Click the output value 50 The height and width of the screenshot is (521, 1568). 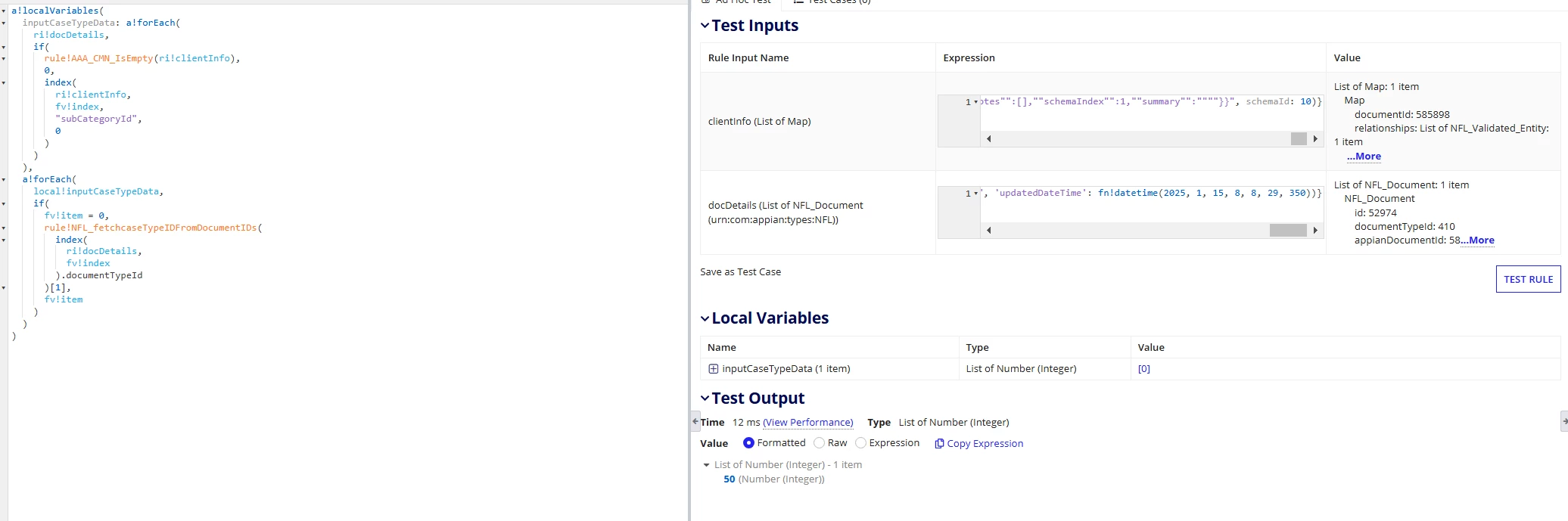tap(729, 479)
